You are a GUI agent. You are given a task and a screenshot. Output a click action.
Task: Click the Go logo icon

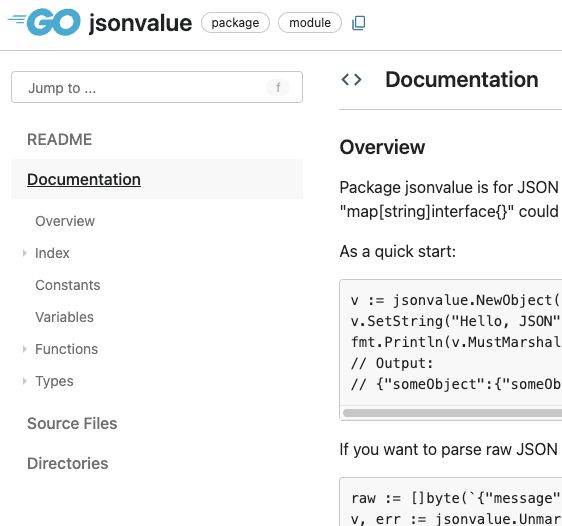(x=44, y=22)
